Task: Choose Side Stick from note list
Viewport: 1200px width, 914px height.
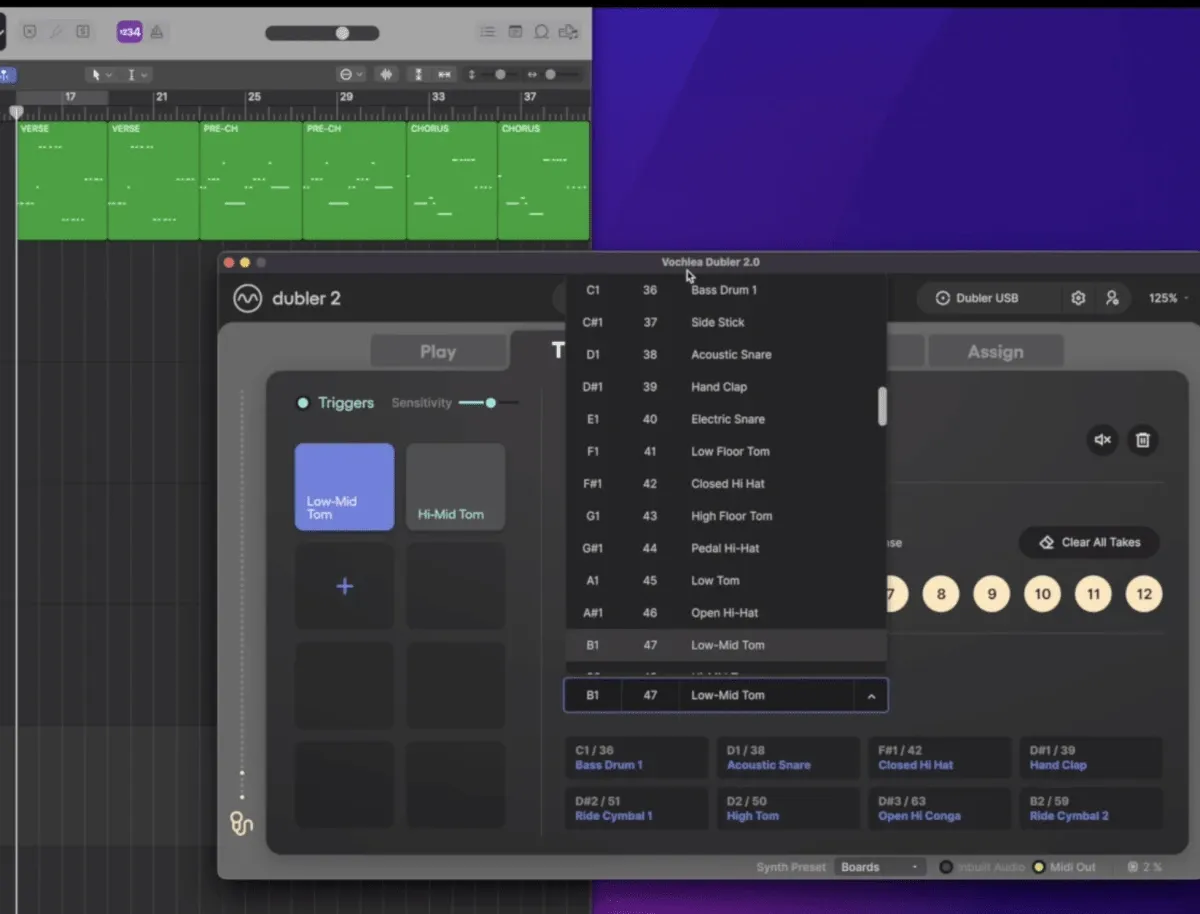Action: point(726,322)
